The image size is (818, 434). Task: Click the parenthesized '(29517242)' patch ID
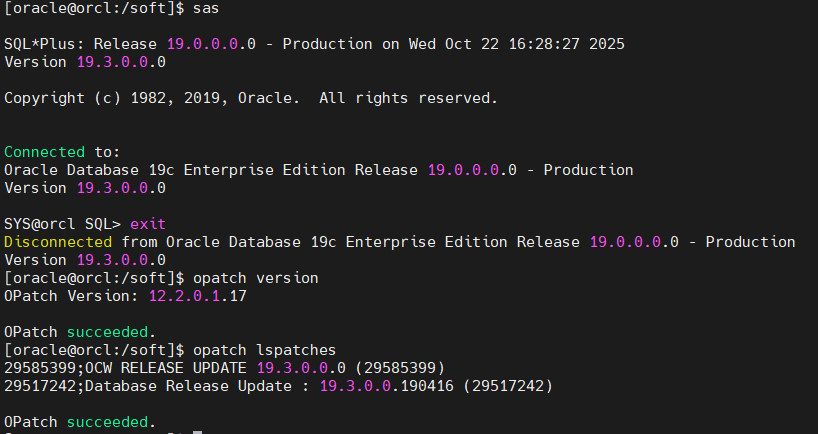[x=508, y=386]
